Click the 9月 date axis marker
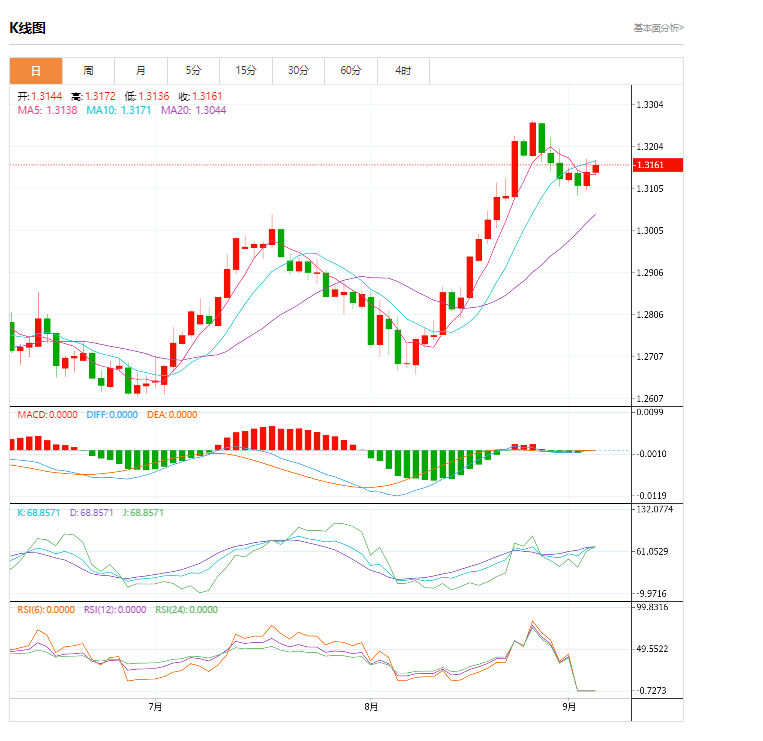Screen dimensions: 763x741 point(569,707)
